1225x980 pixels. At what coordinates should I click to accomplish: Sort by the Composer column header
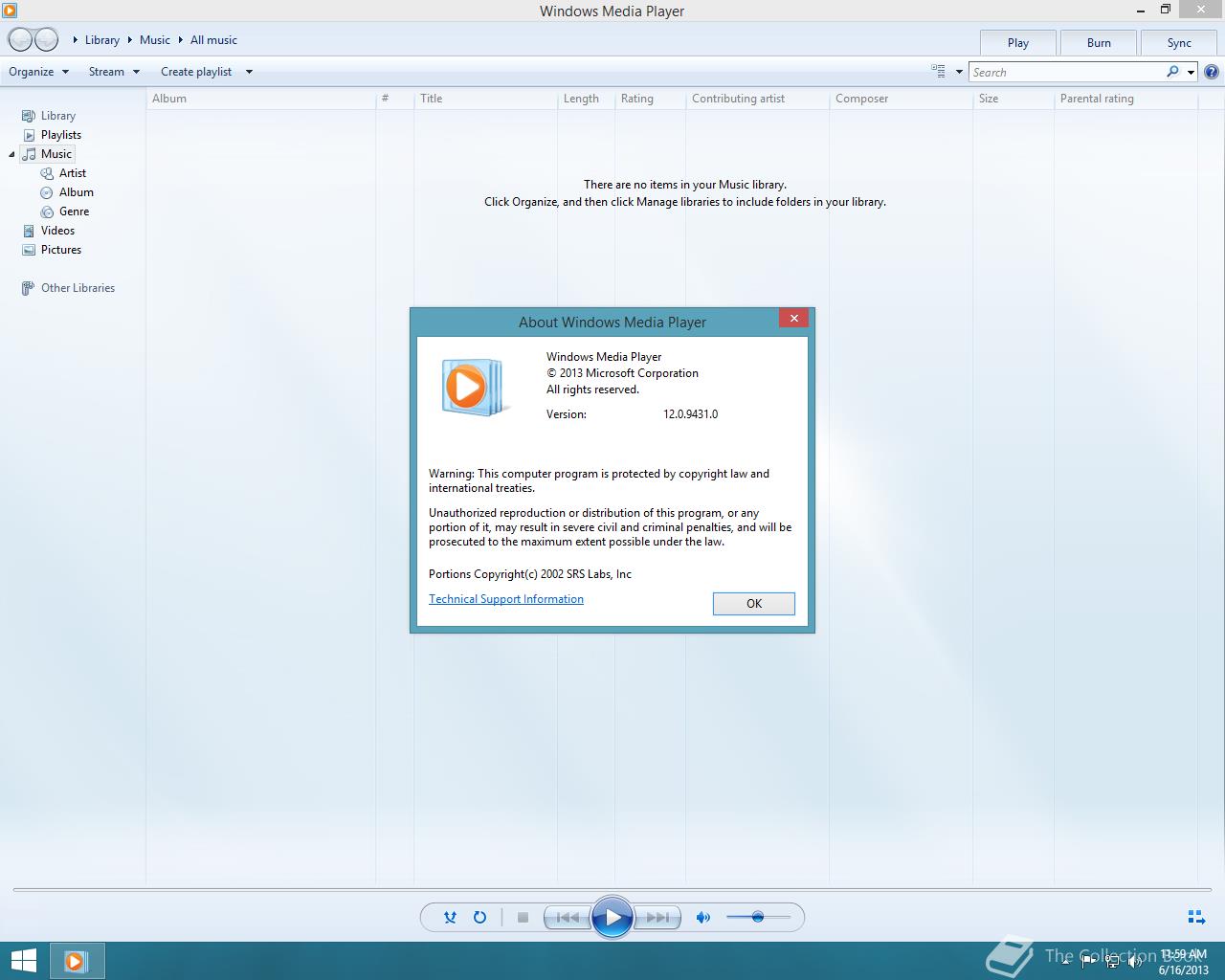[901, 99]
